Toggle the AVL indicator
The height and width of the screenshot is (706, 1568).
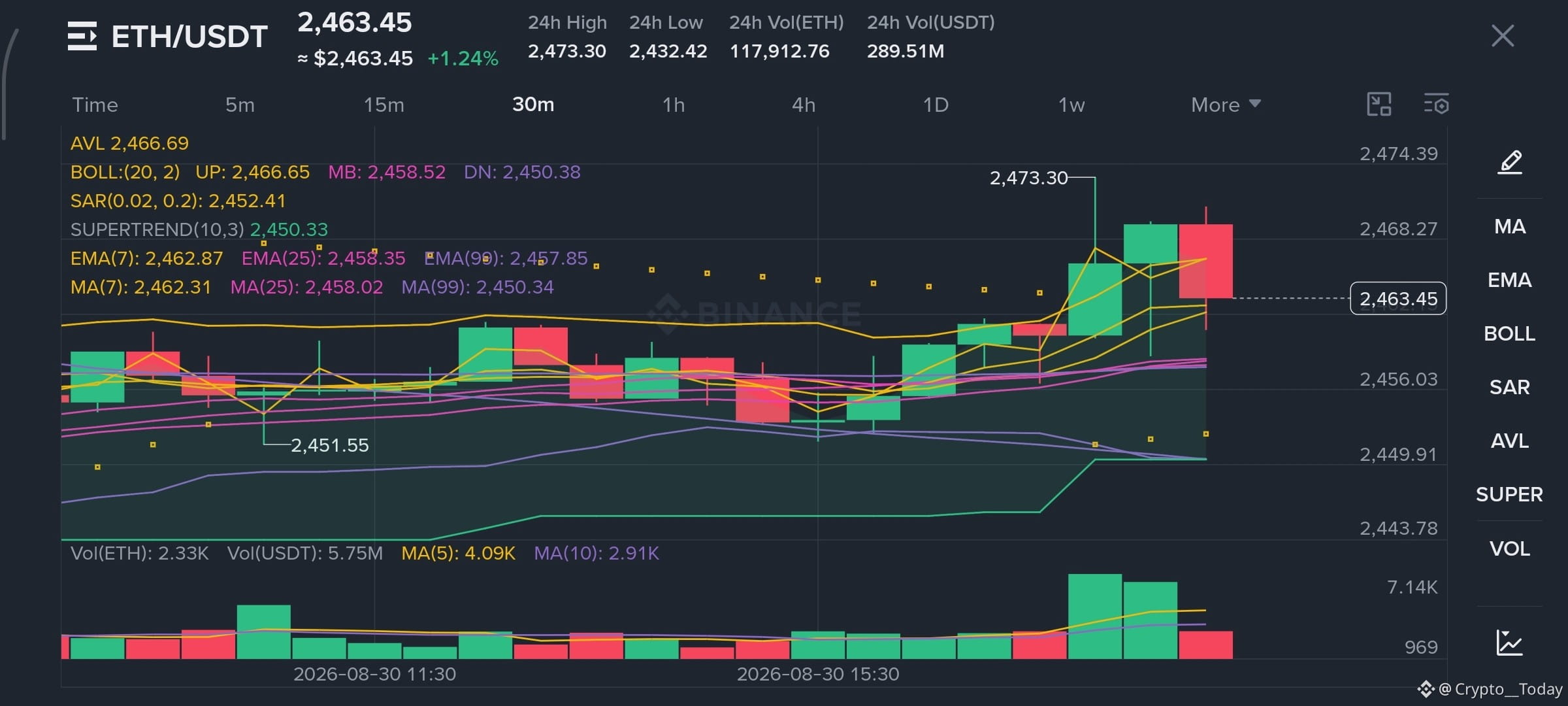click(x=1510, y=441)
